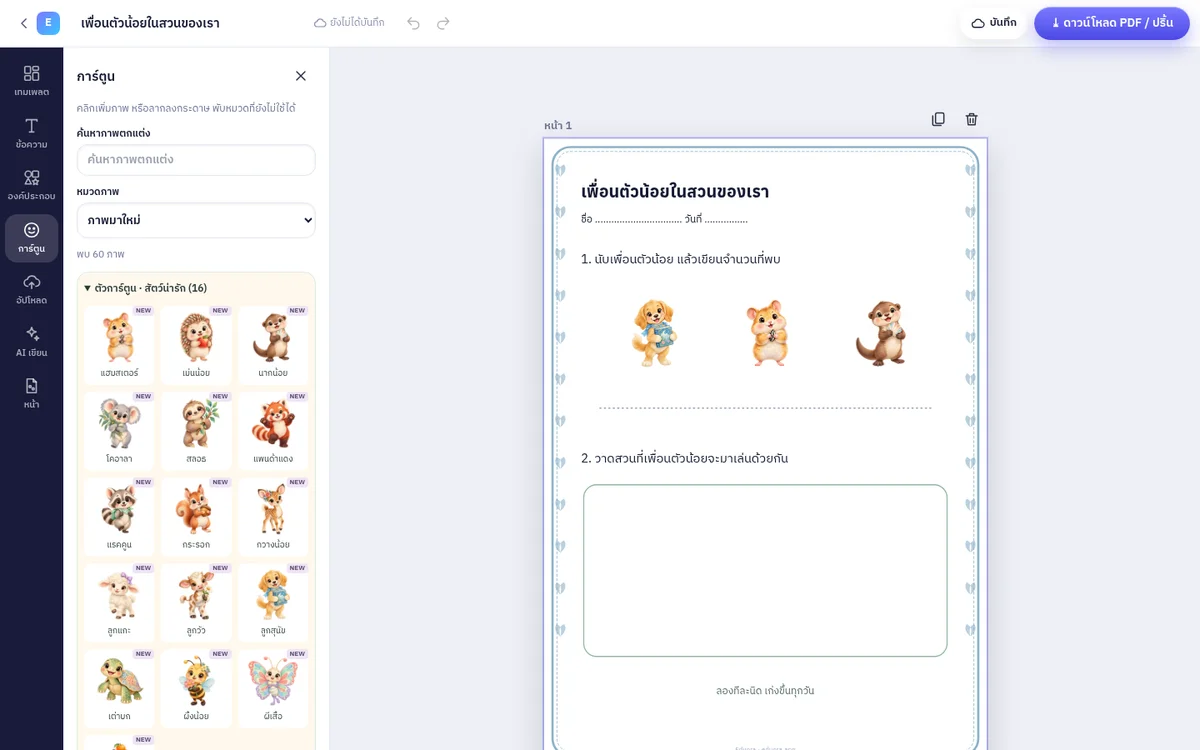Select the การ์ตูน cartoon sidebar tab

coord(31,237)
